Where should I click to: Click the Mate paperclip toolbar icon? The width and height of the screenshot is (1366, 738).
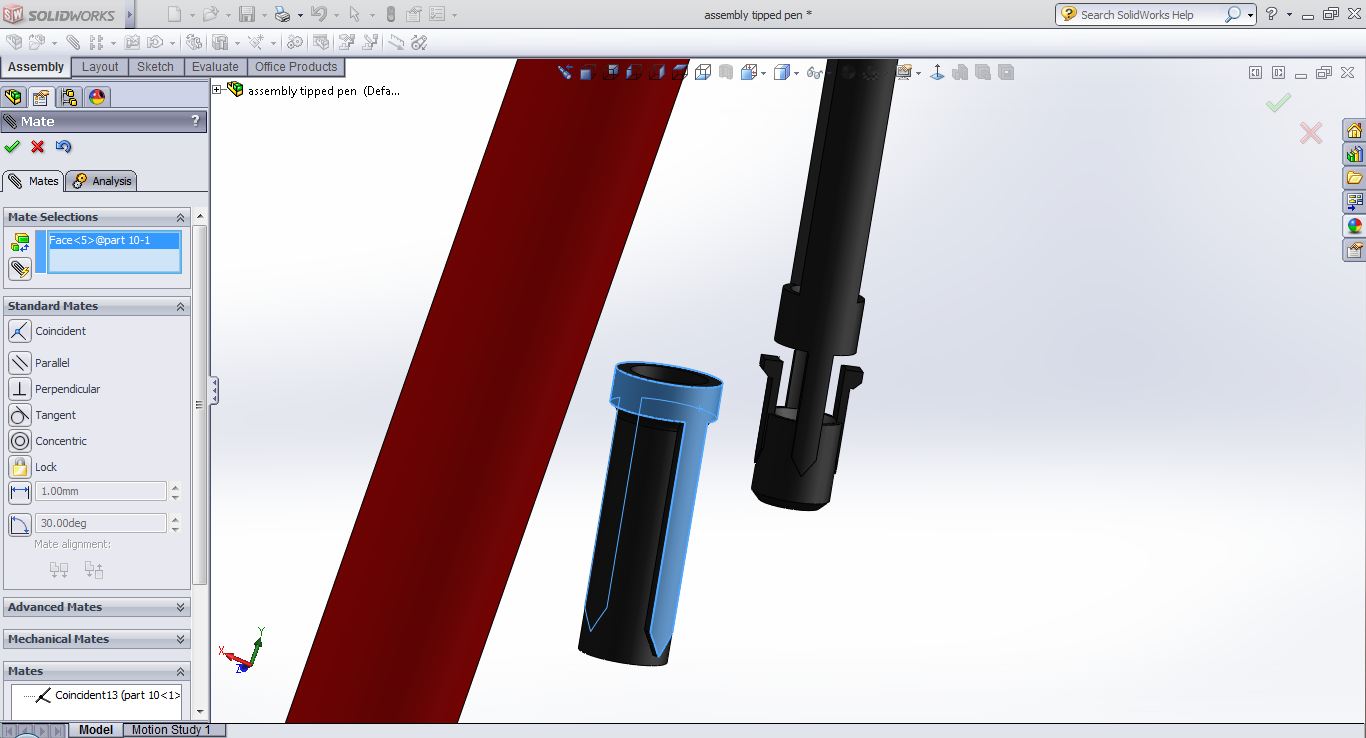(x=73, y=42)
